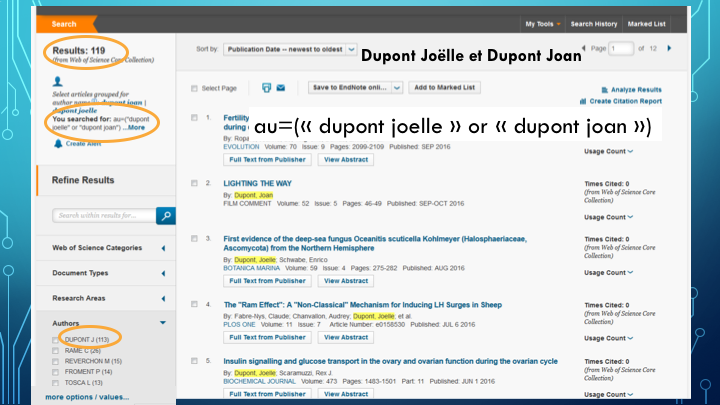Open Marked List
This screenshot has width=720, height=405.
(647, 24)
